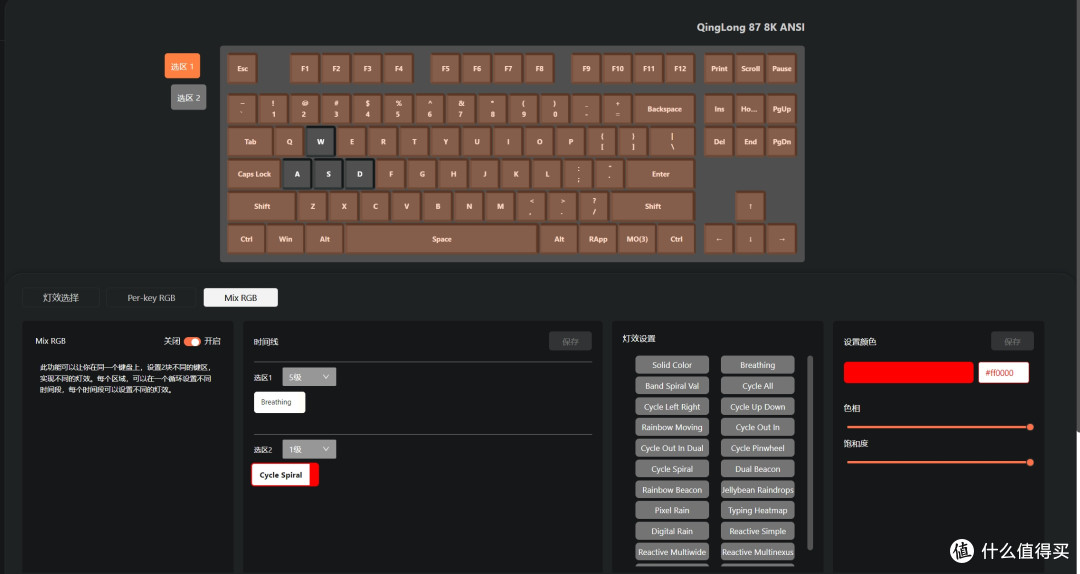
Task: Choose Band Spiral Val effect
Action: tap(672, 386)
